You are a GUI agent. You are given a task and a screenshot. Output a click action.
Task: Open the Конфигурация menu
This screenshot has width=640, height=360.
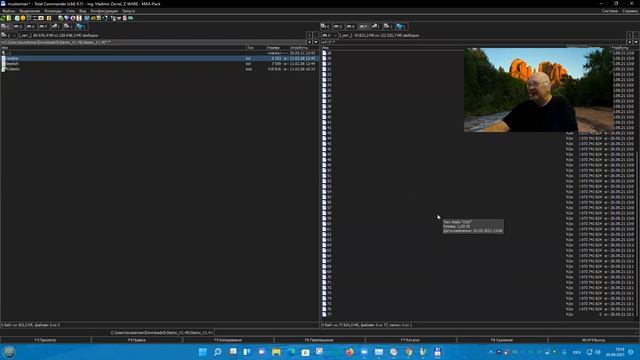click(x=104, y=11)
